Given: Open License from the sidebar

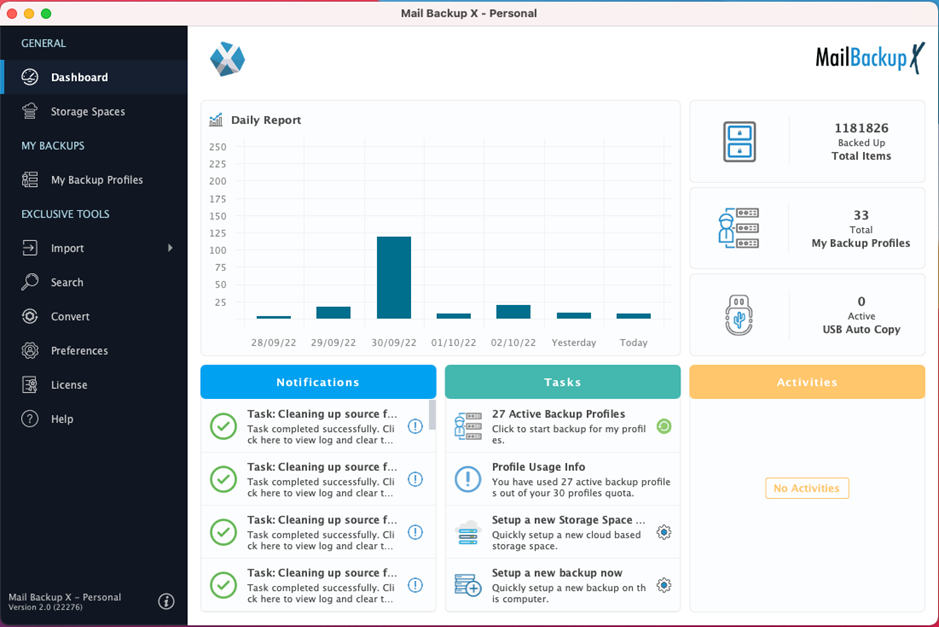Looking at the screenshot, I should pos(94,384).
